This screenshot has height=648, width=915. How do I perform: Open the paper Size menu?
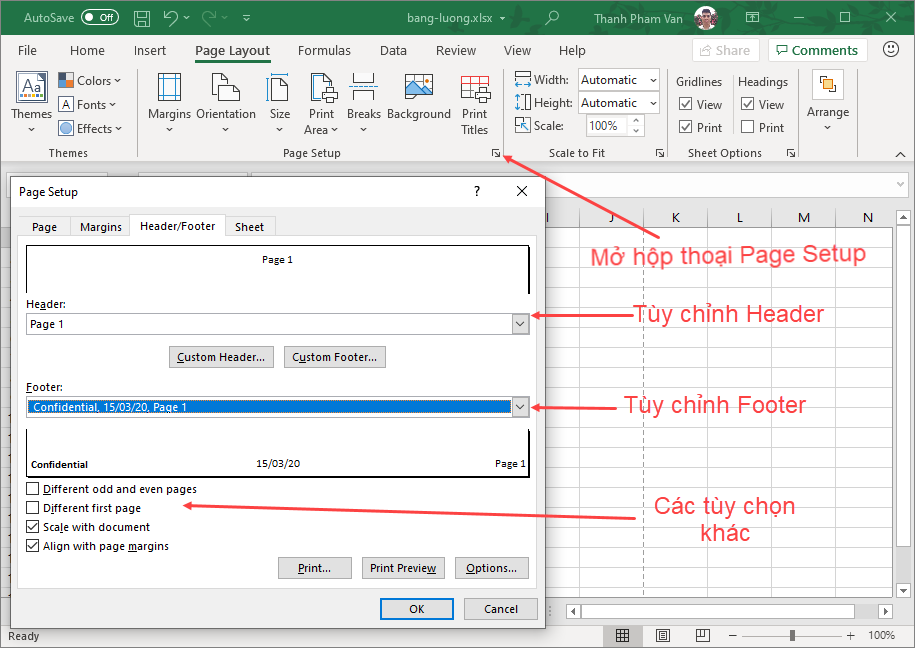(280, 103)
